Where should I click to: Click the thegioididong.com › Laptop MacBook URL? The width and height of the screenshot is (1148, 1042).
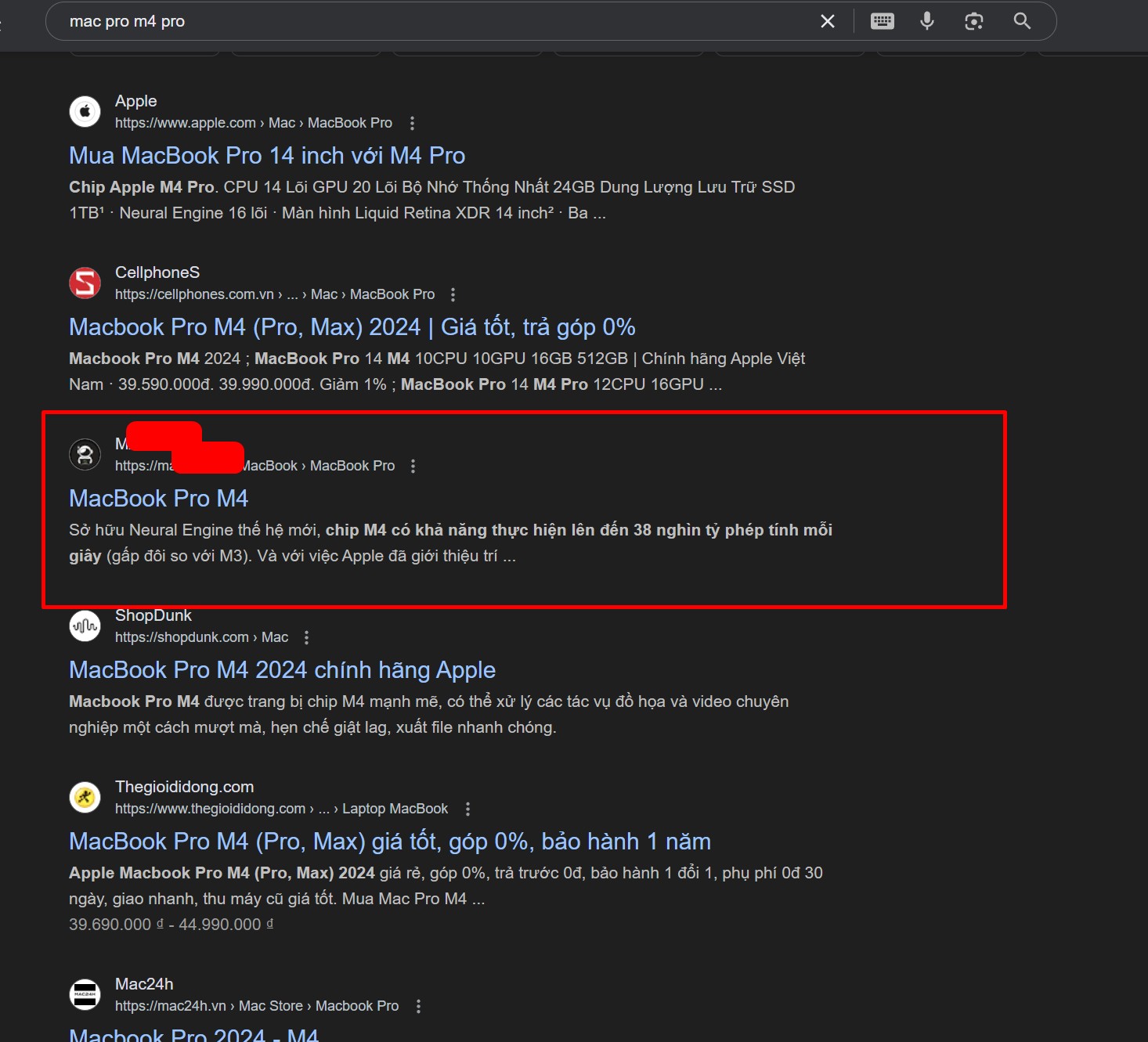coord(281,809)
